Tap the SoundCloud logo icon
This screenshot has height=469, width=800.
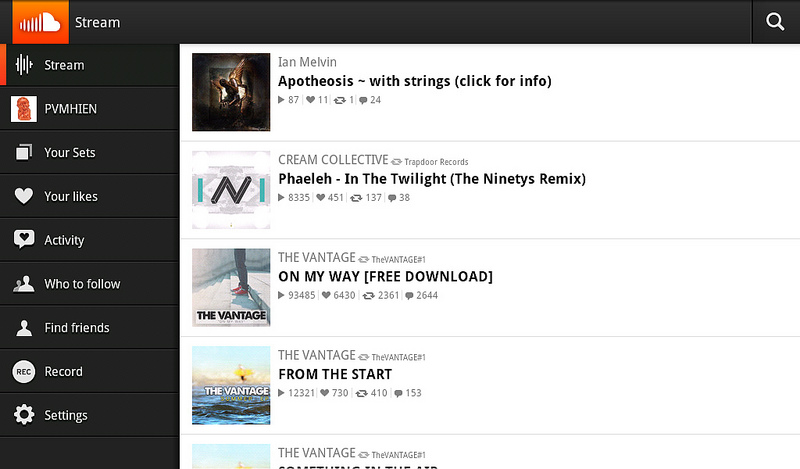tap(40, 22)
